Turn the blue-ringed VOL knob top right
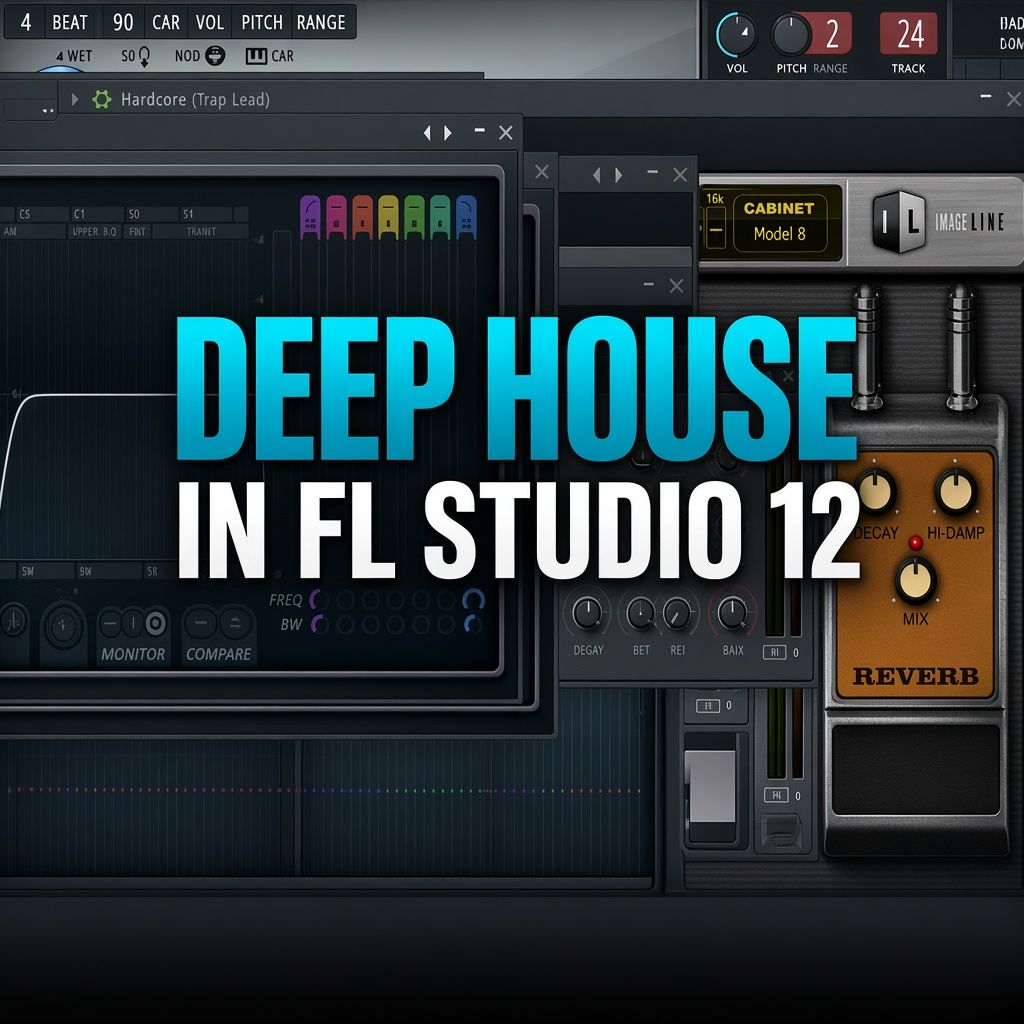Screen dimensions: 1024x1024 737,34
